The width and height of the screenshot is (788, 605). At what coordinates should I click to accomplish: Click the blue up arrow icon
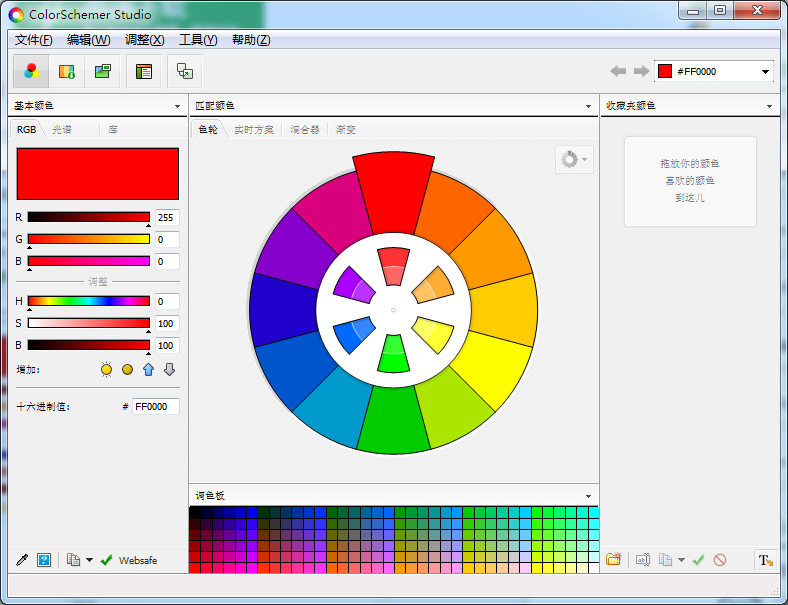coord(148,369)
